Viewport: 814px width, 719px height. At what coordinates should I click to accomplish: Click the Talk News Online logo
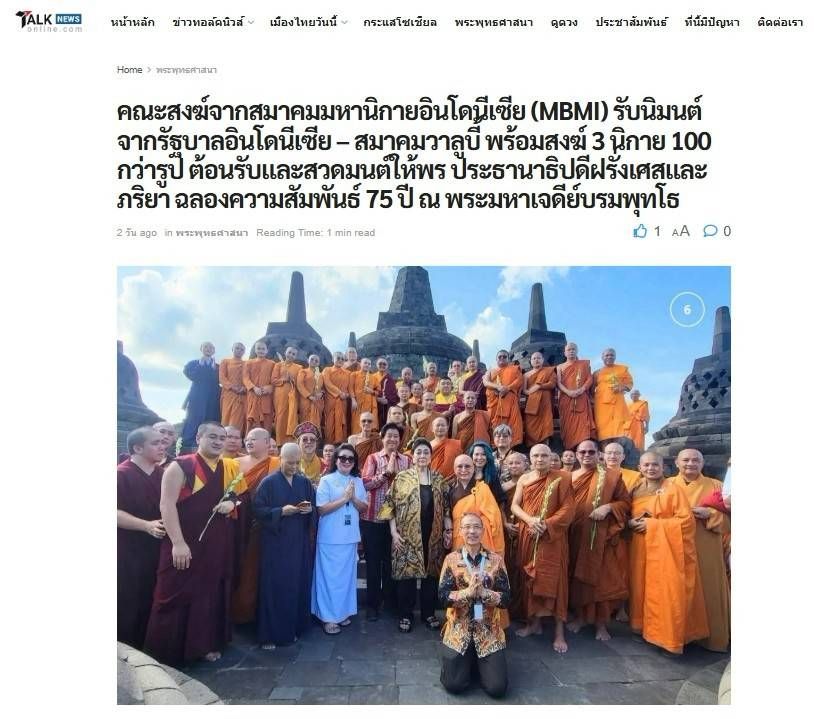click(x=49, y=21)
